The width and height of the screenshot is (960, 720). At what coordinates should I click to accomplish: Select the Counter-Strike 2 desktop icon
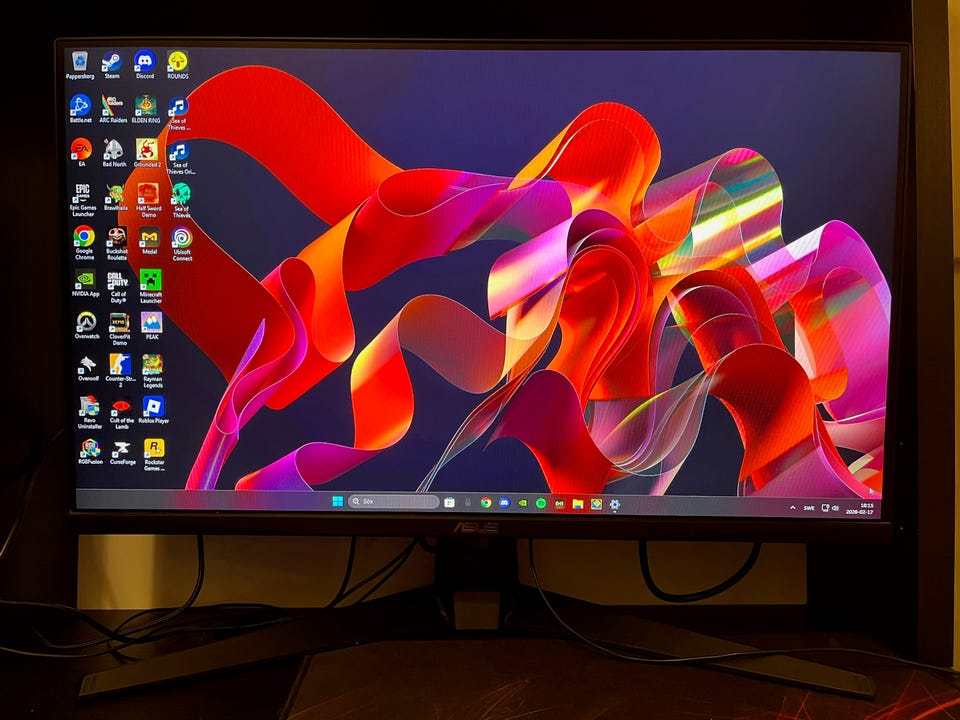click(120, 370)
